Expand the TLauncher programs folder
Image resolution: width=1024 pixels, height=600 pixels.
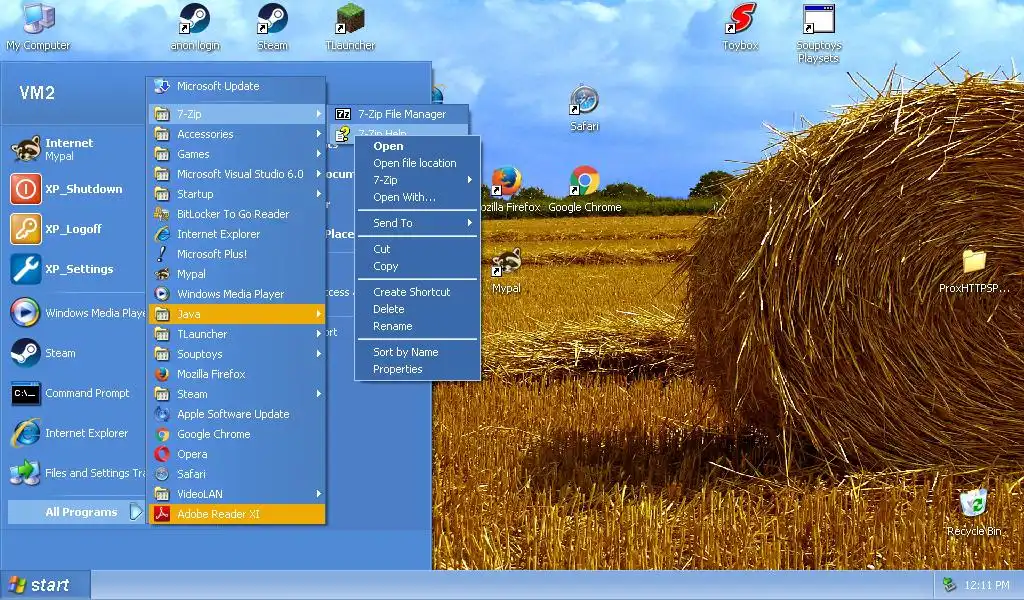pos(236,334)
